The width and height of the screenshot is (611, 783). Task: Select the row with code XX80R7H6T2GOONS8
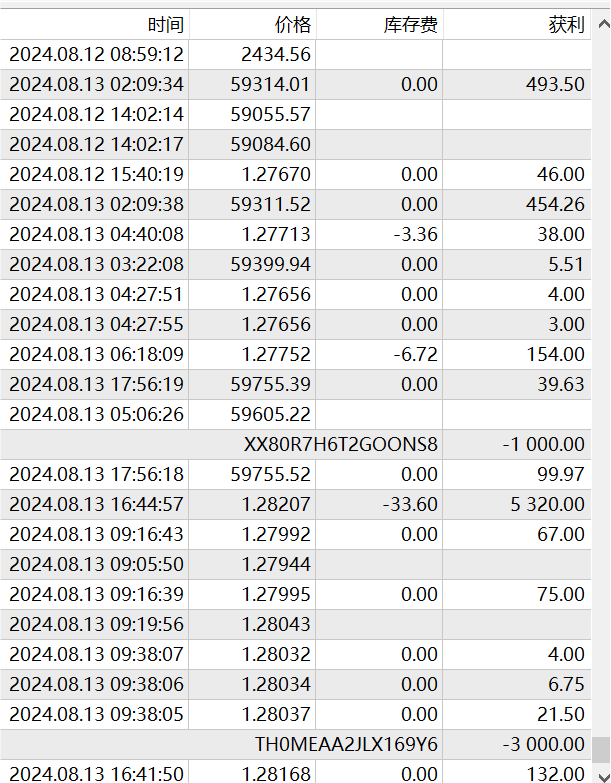click(341, 445)
